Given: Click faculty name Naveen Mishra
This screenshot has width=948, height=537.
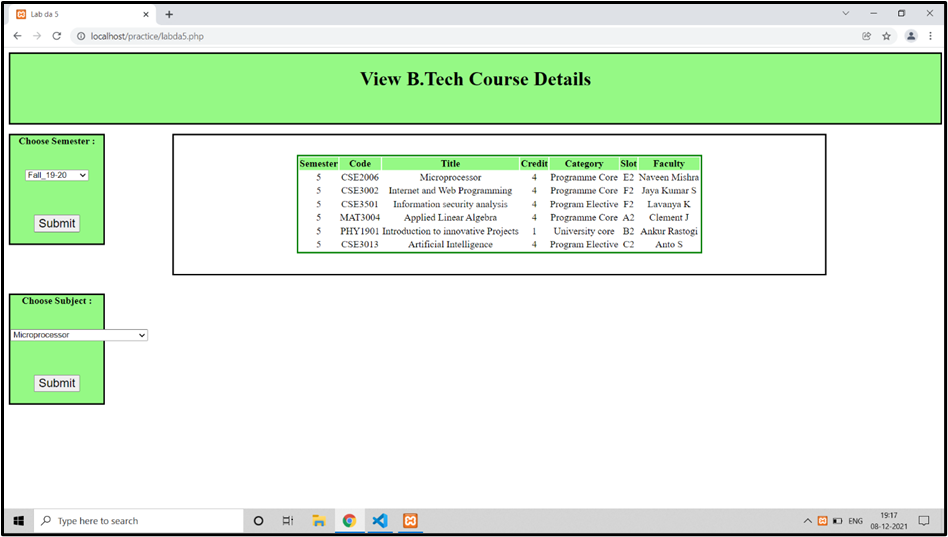Looking at the screenshot, I should pyautogui.click(x=669, y=178).
